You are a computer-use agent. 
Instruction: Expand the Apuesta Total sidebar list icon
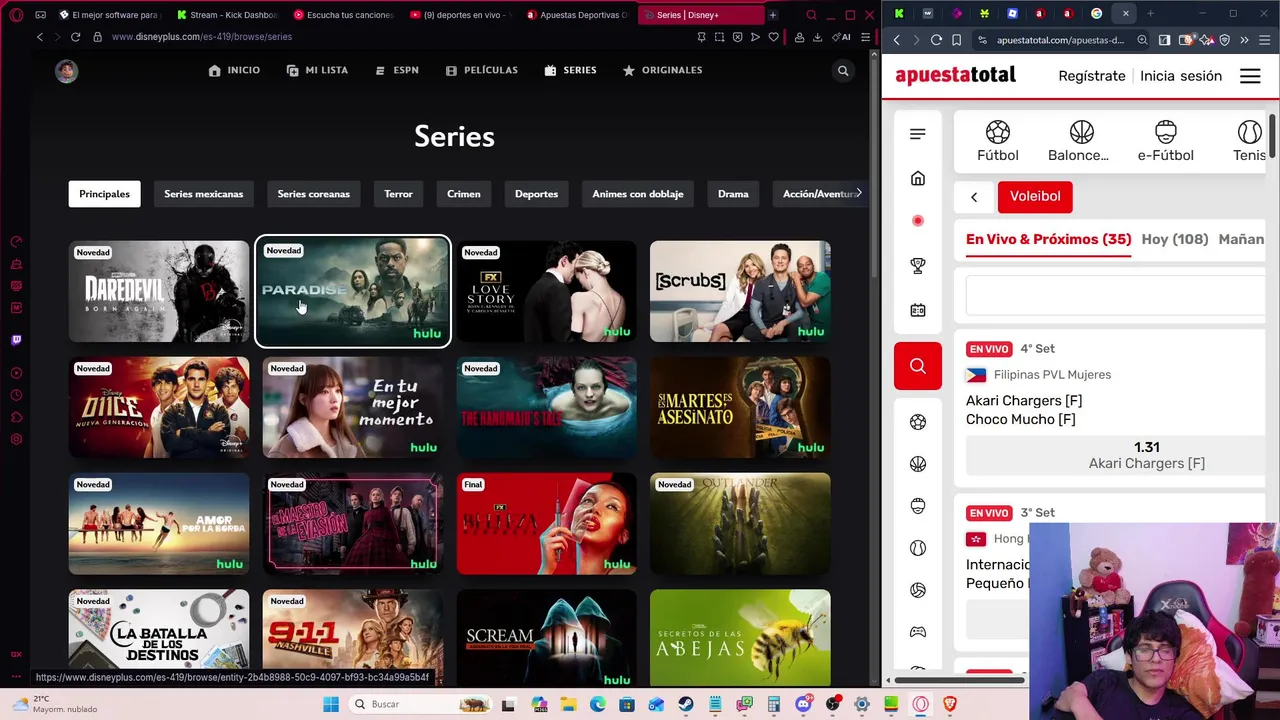tap(918, 134)
